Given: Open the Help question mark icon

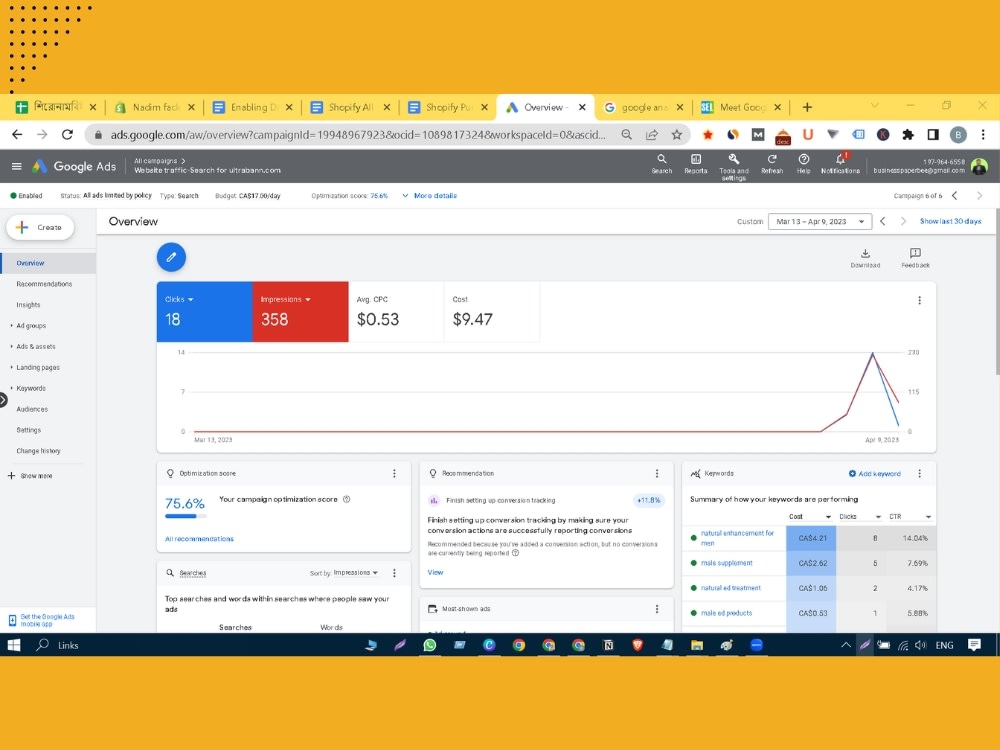Looking at the screenshot, I should coord(804,163).
